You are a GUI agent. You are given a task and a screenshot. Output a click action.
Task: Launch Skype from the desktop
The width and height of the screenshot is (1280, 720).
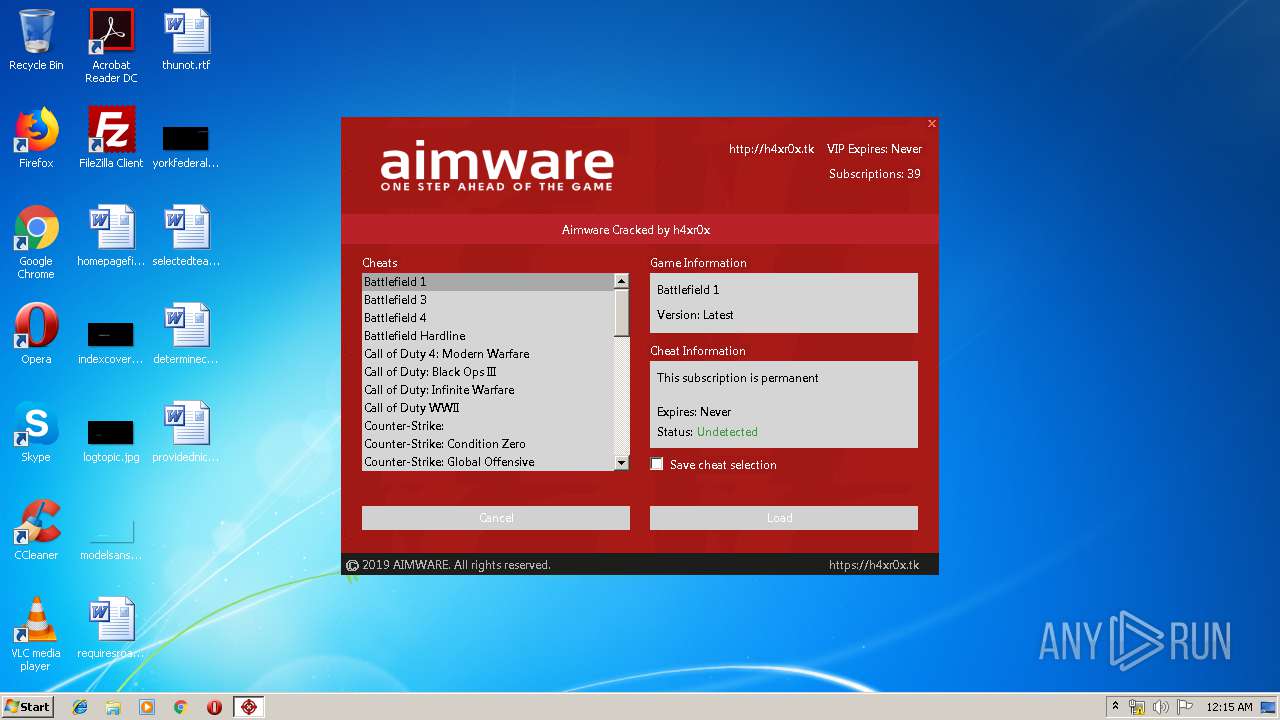(36, 432)
